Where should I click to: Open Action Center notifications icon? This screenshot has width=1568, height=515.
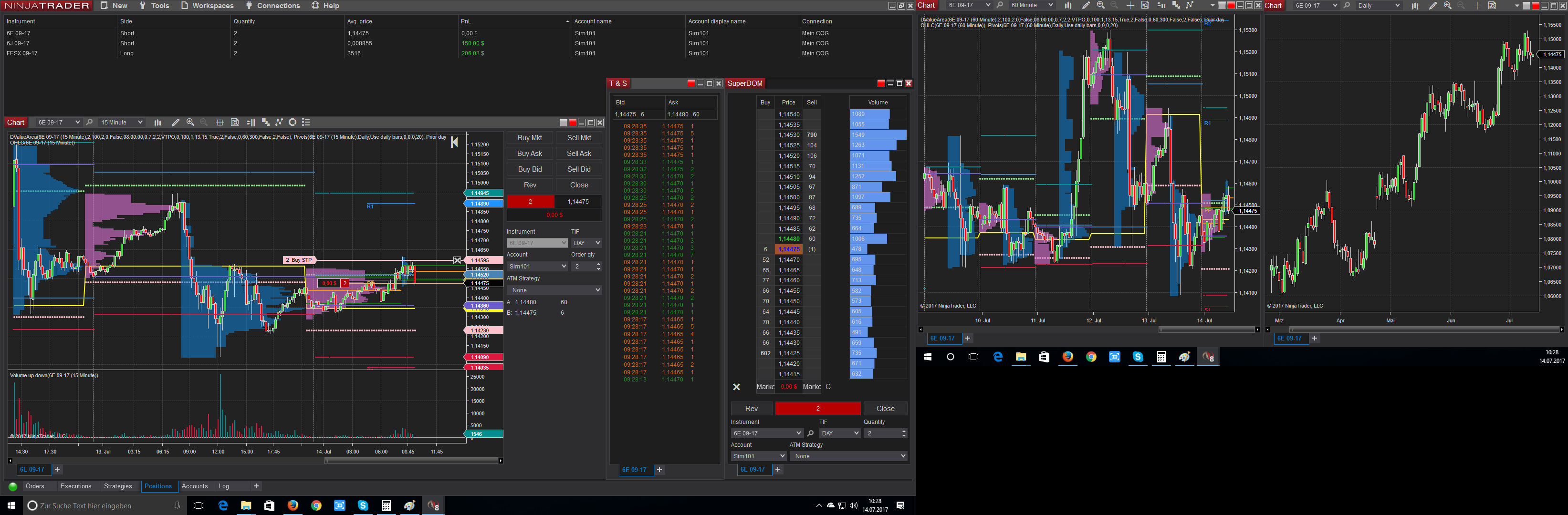[x=901, y=505]
